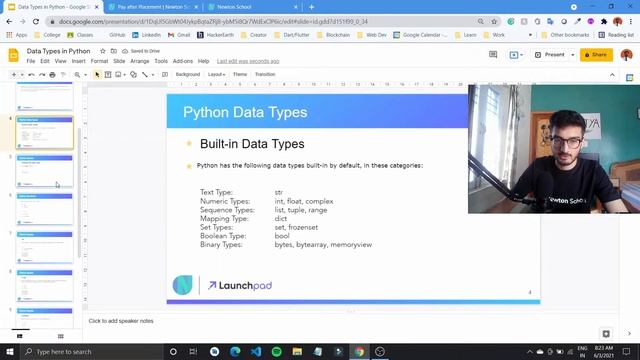Show the side panel arrow at bottom right
This screenshot has width=640, height=360.
[x=629, y=334]
